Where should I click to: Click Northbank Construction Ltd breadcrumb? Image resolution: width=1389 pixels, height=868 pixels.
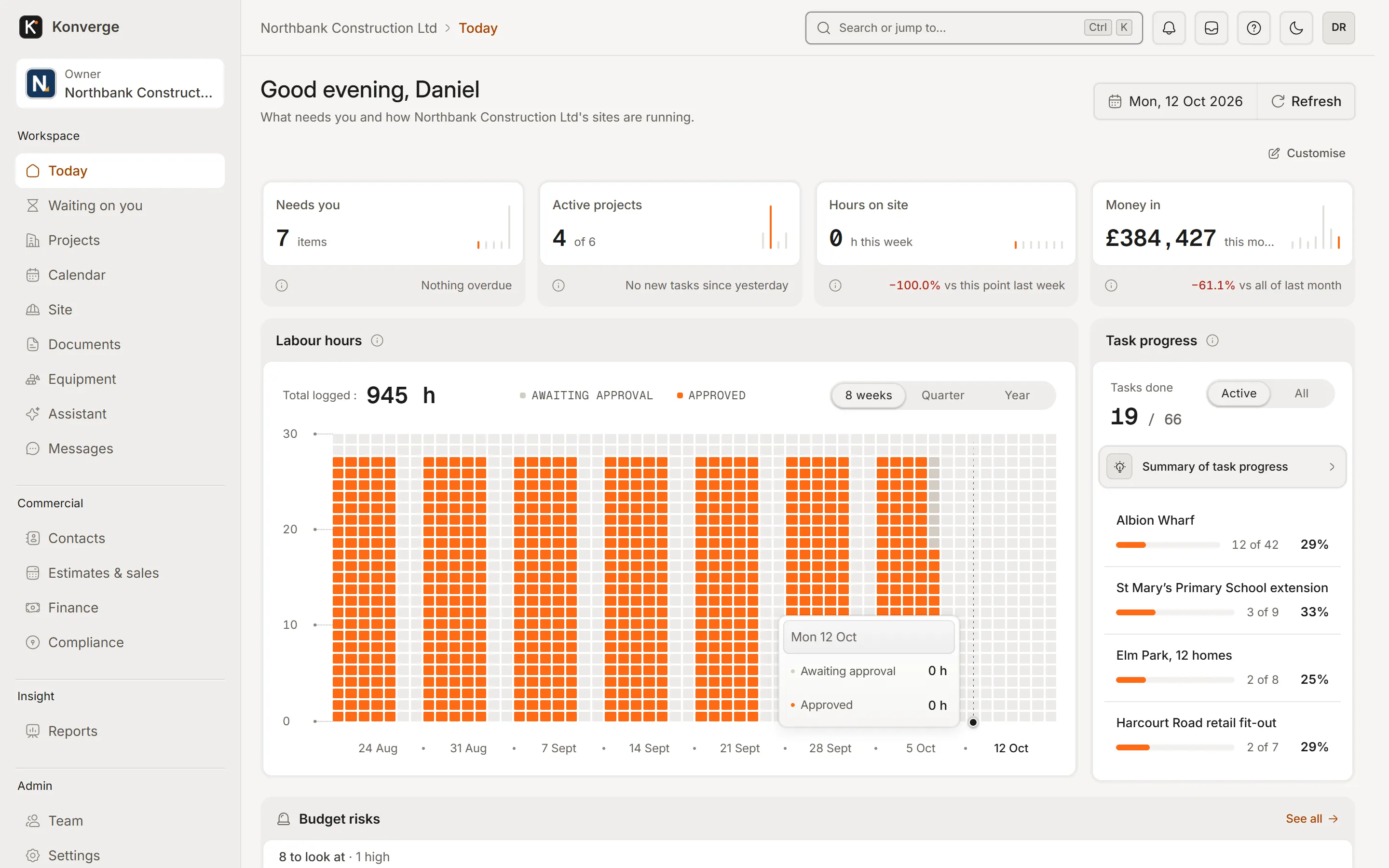pos(348,27)
